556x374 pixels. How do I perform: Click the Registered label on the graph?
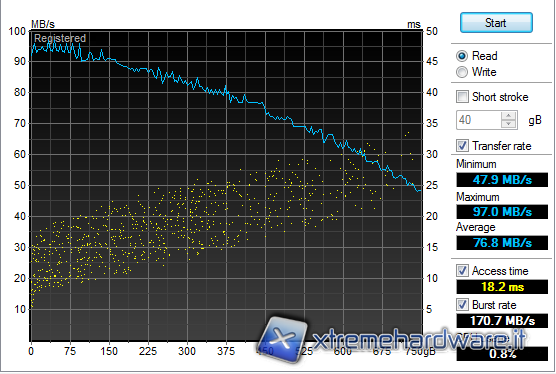(x=60, y=38)
